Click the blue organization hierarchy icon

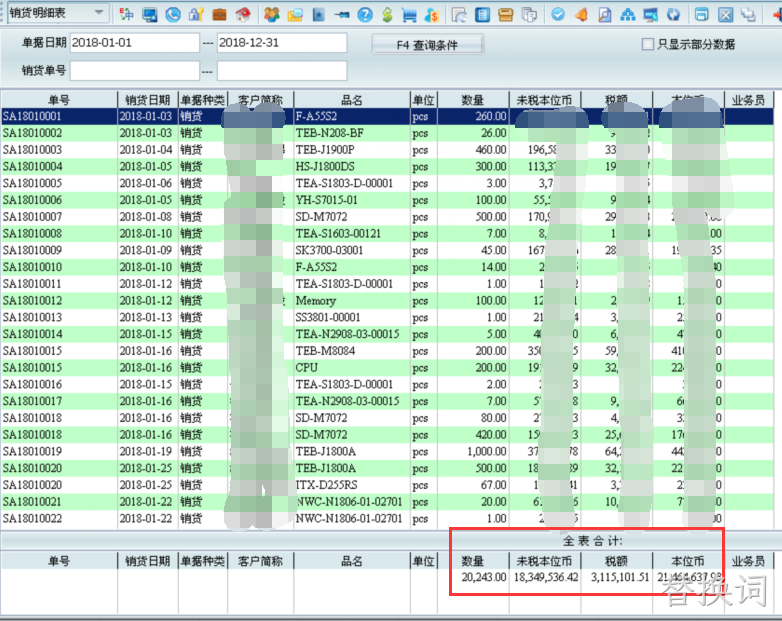[x=627, y=15]
